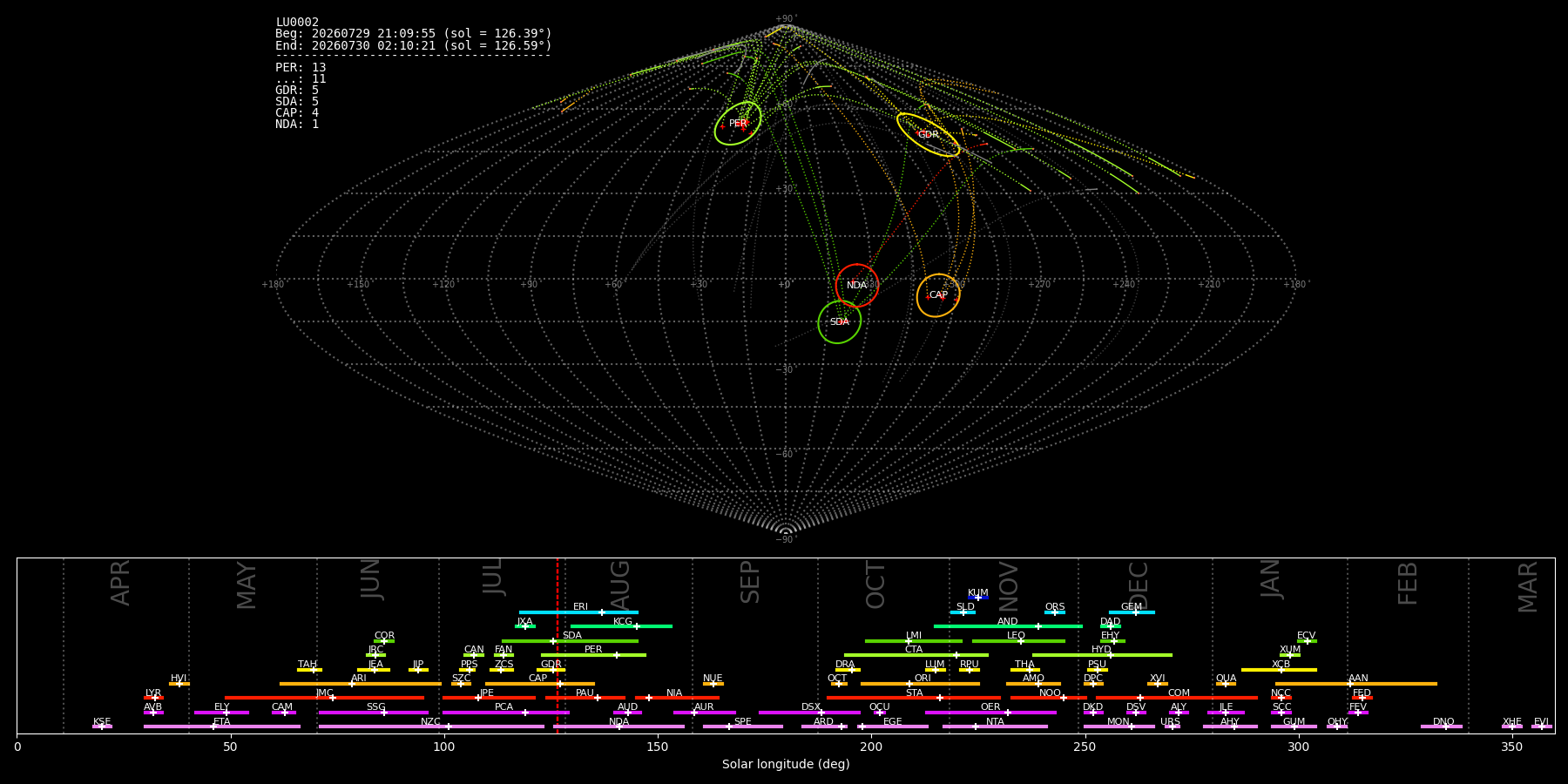Select the GEM shower bar in timeline
This screenshot has width=1568, height=784.
click(x=1132, y=612)
